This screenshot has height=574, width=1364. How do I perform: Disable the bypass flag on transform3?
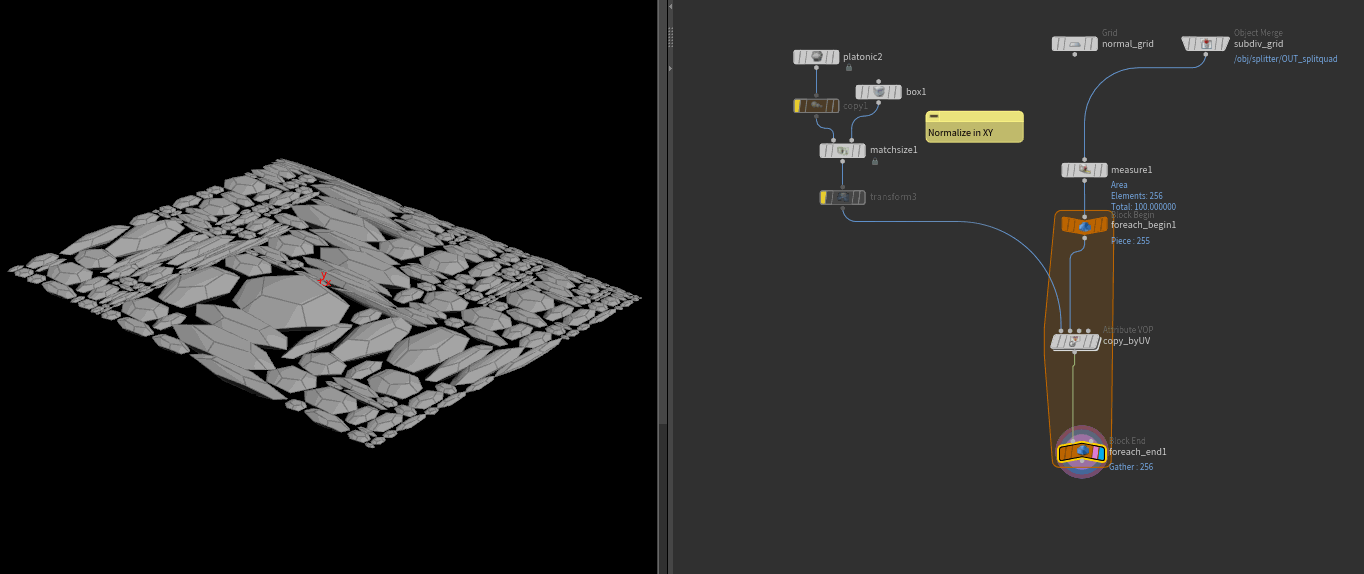pyautogui.click(x=824, y=197)
